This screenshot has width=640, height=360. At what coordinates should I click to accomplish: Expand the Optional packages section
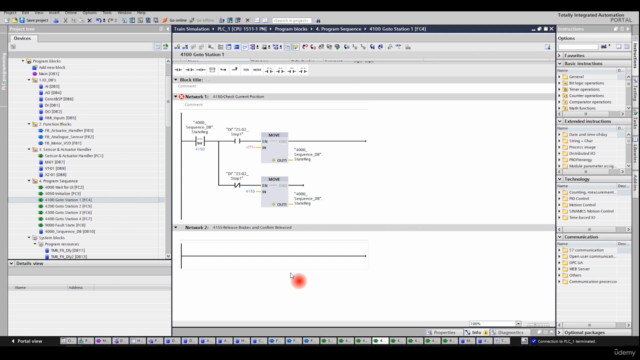pyautogui.click(x=560, y=333)
